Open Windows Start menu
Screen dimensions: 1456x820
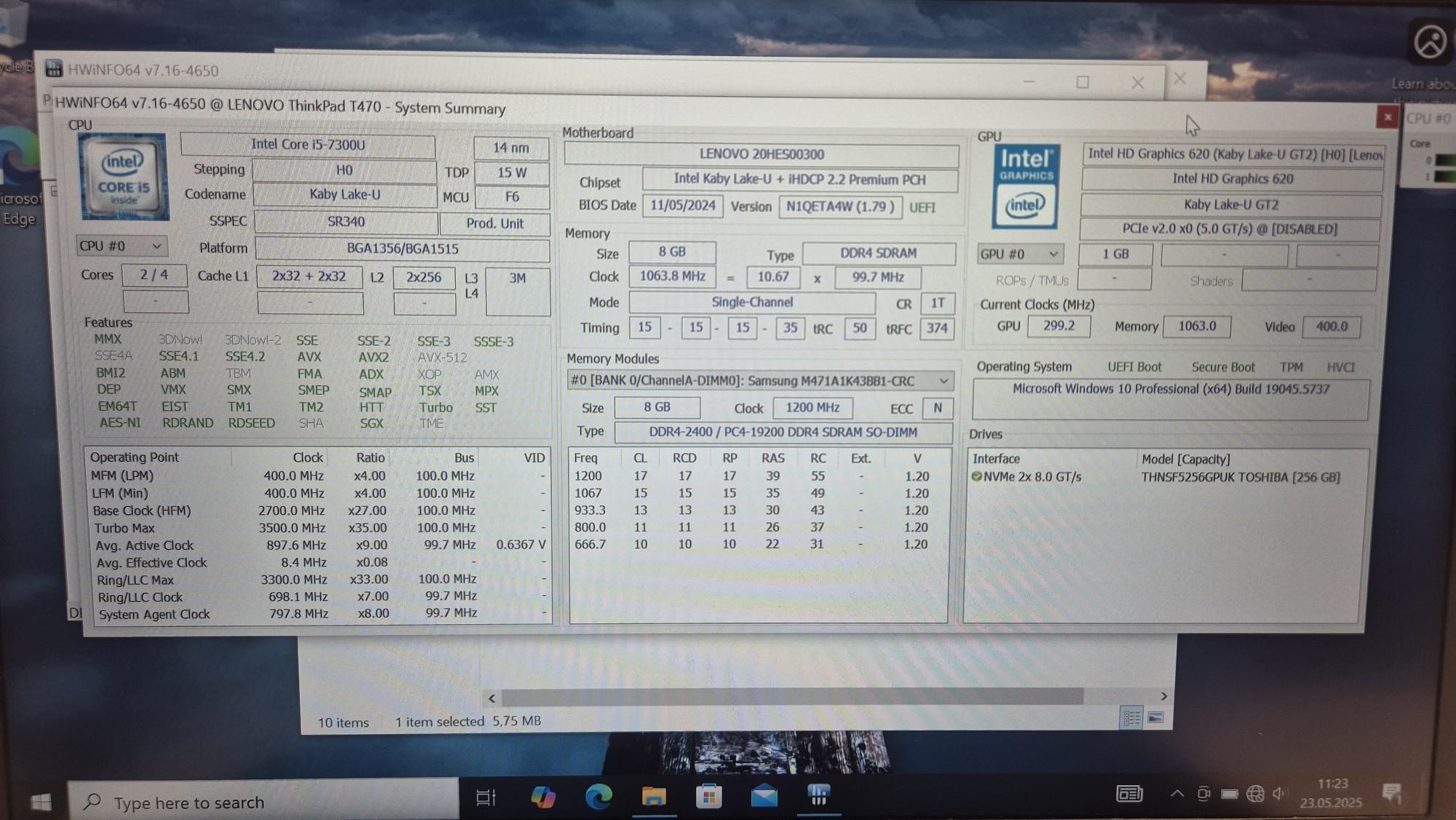click(x=41, y=802)
